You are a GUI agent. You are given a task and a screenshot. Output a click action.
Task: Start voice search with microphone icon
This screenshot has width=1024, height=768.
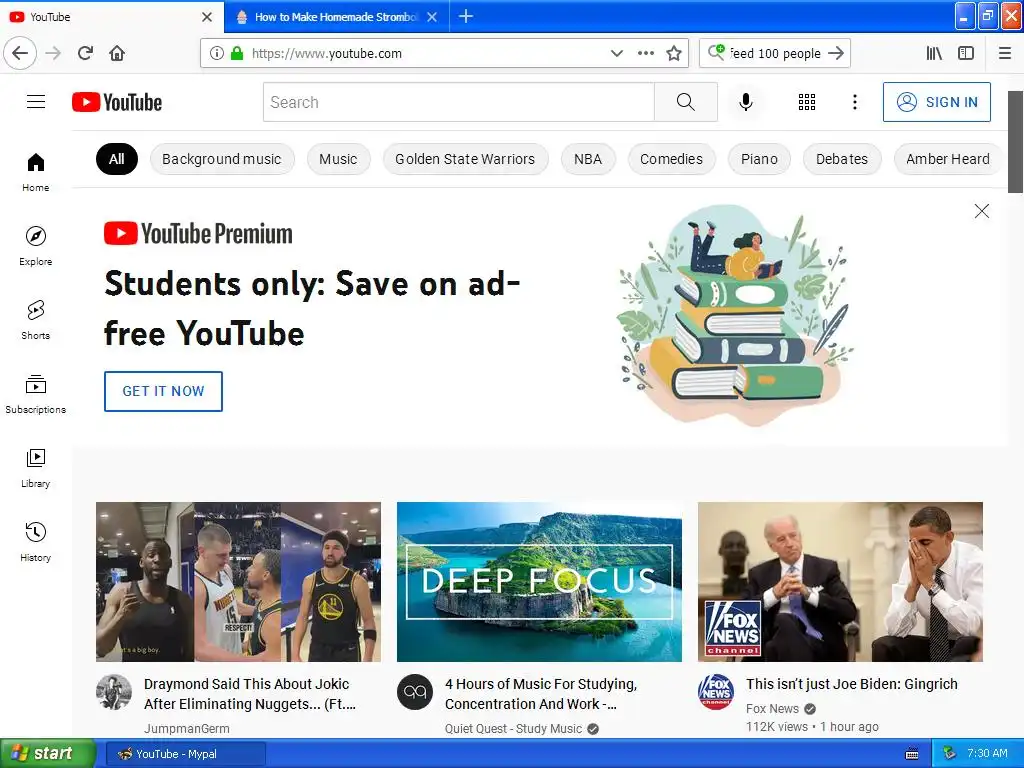pos(746,102)
